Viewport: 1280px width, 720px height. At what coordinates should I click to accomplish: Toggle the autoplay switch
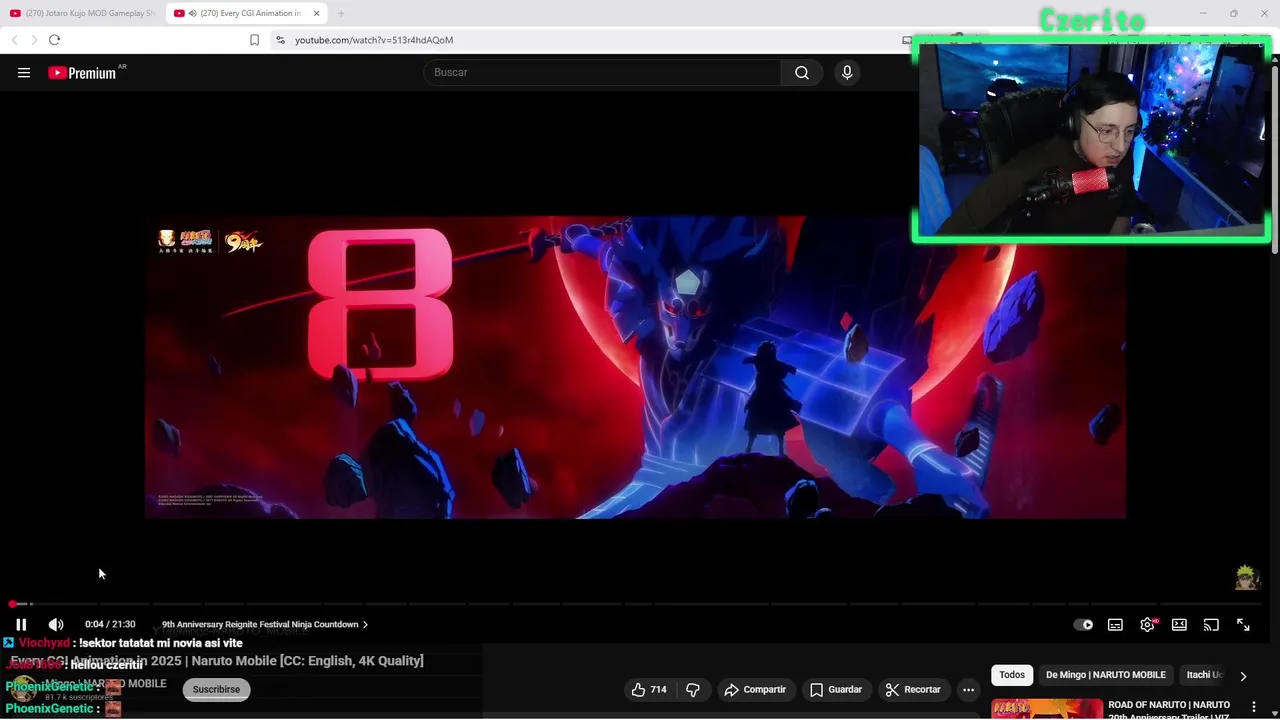pyautogui.click(x=1083, y=624)
